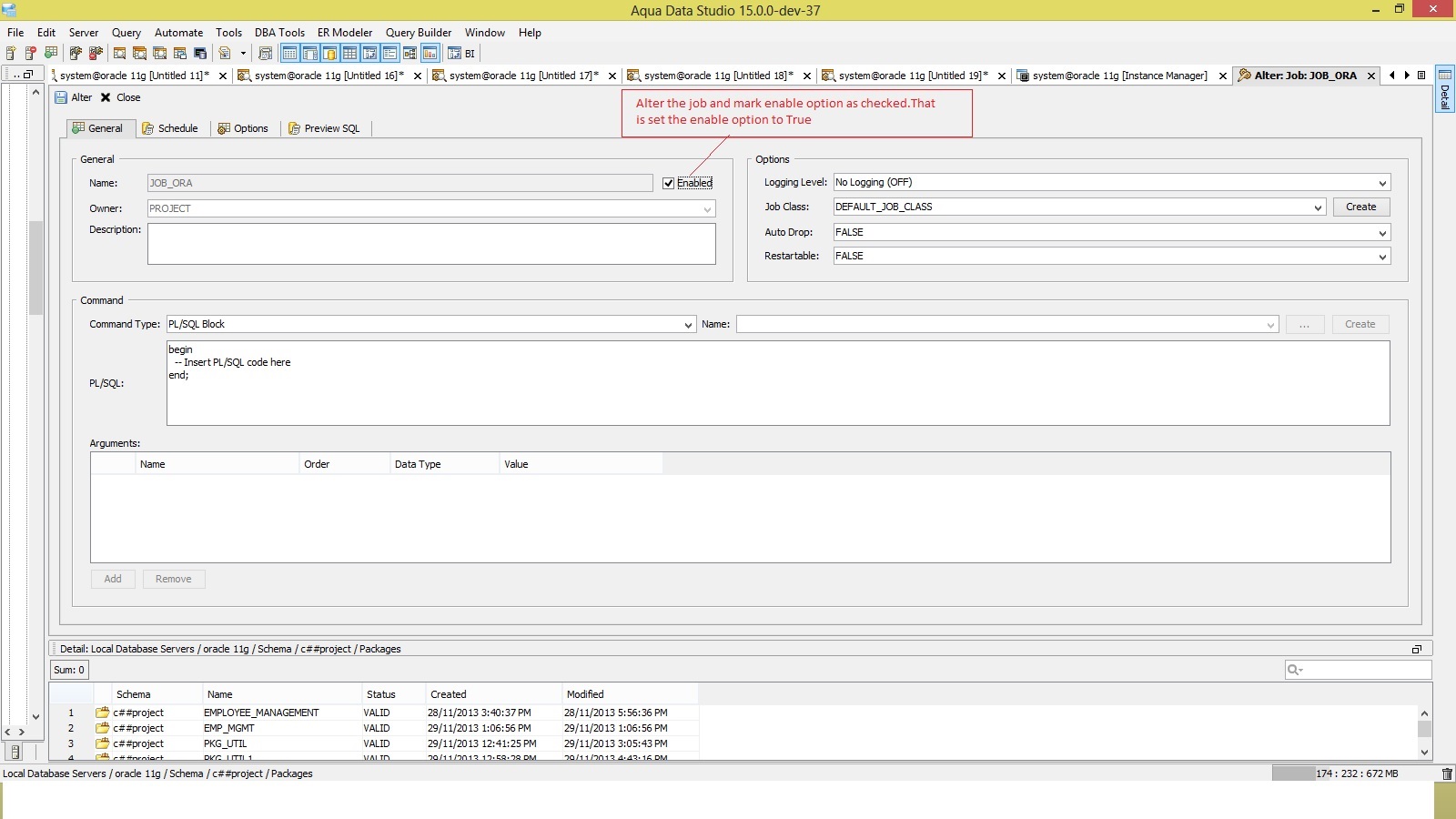
Task: Open Query Analyzer from first magnifier icon
Action: [x=120, y=54]
